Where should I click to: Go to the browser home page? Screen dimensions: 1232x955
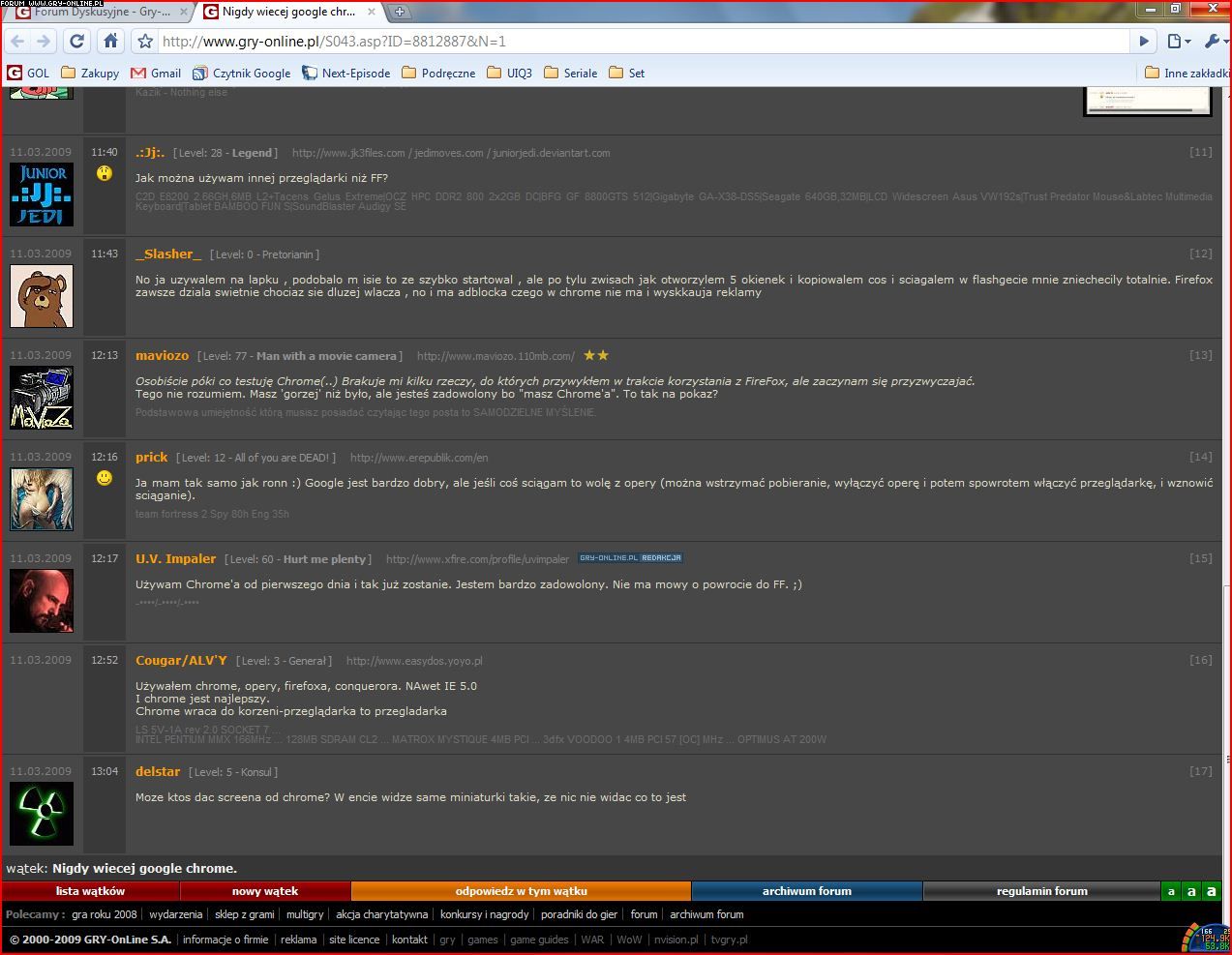[111, 42]
